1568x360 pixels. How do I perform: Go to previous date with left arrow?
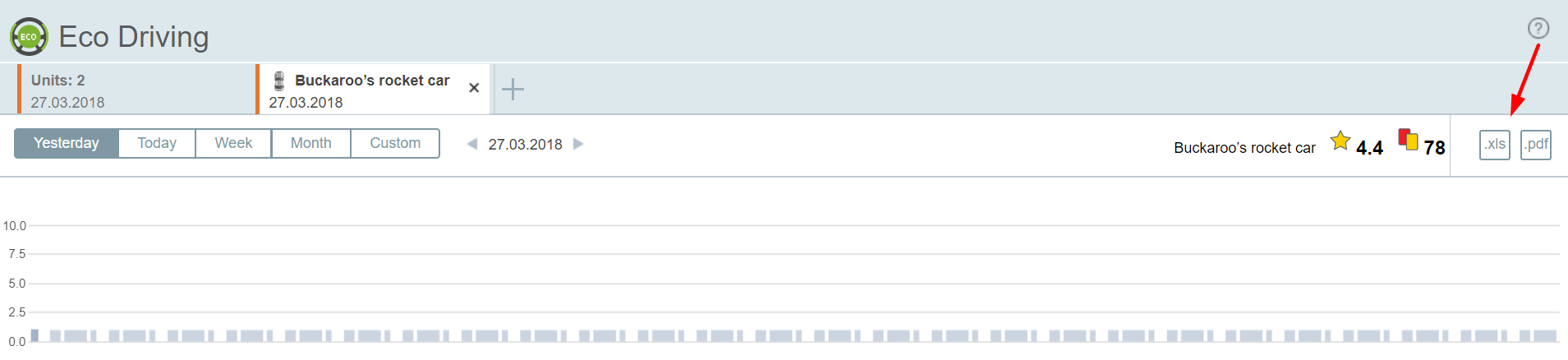coord(472,144)
